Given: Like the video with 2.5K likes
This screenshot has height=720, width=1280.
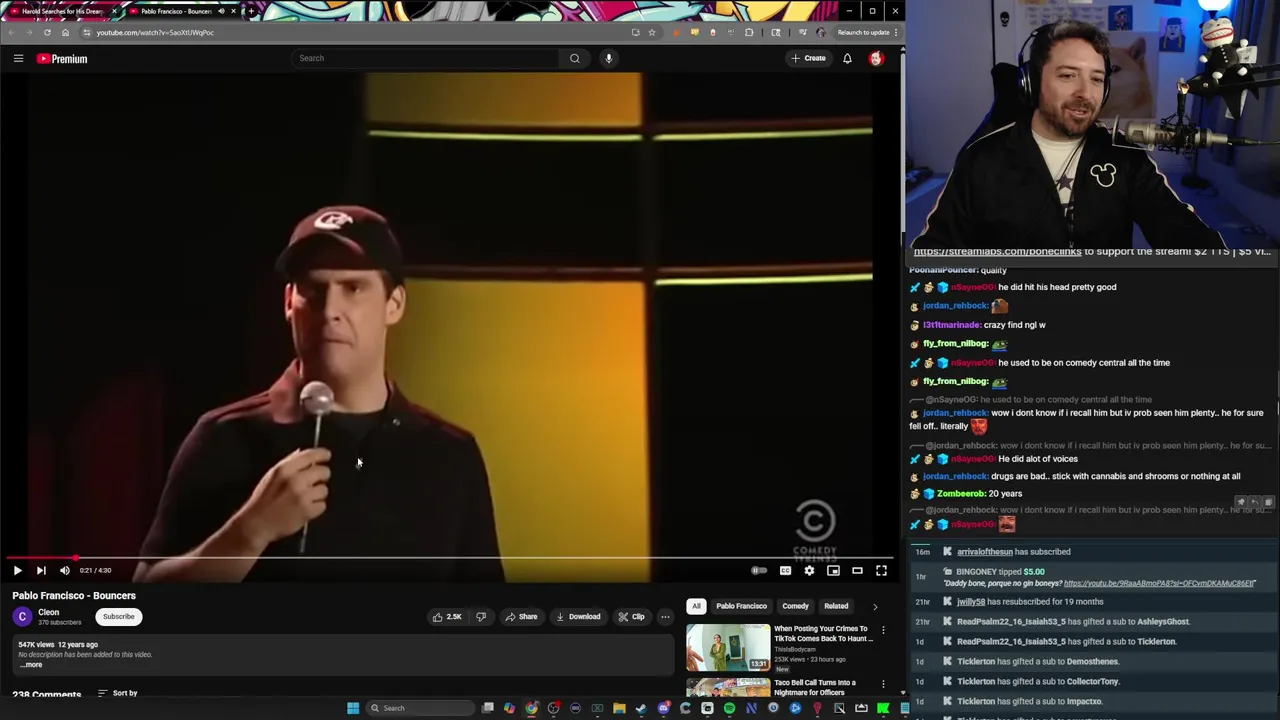Looking at the screenshot, I should click(447, 617).
